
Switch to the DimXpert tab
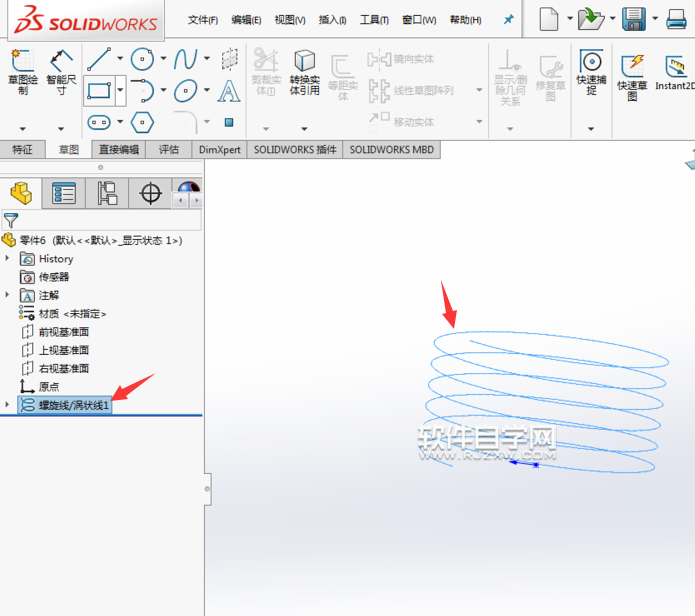[x=219, y=150]
